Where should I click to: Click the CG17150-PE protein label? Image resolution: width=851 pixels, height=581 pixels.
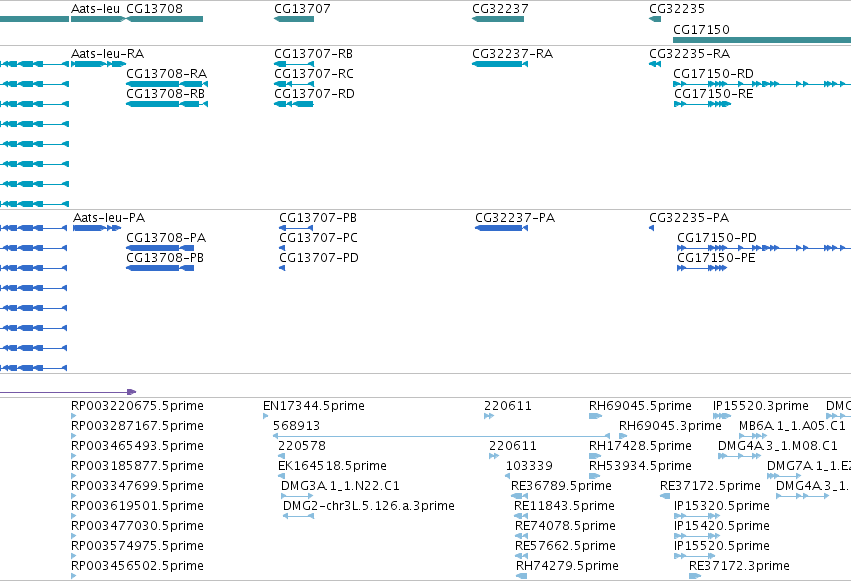click(x=716, y=258)
